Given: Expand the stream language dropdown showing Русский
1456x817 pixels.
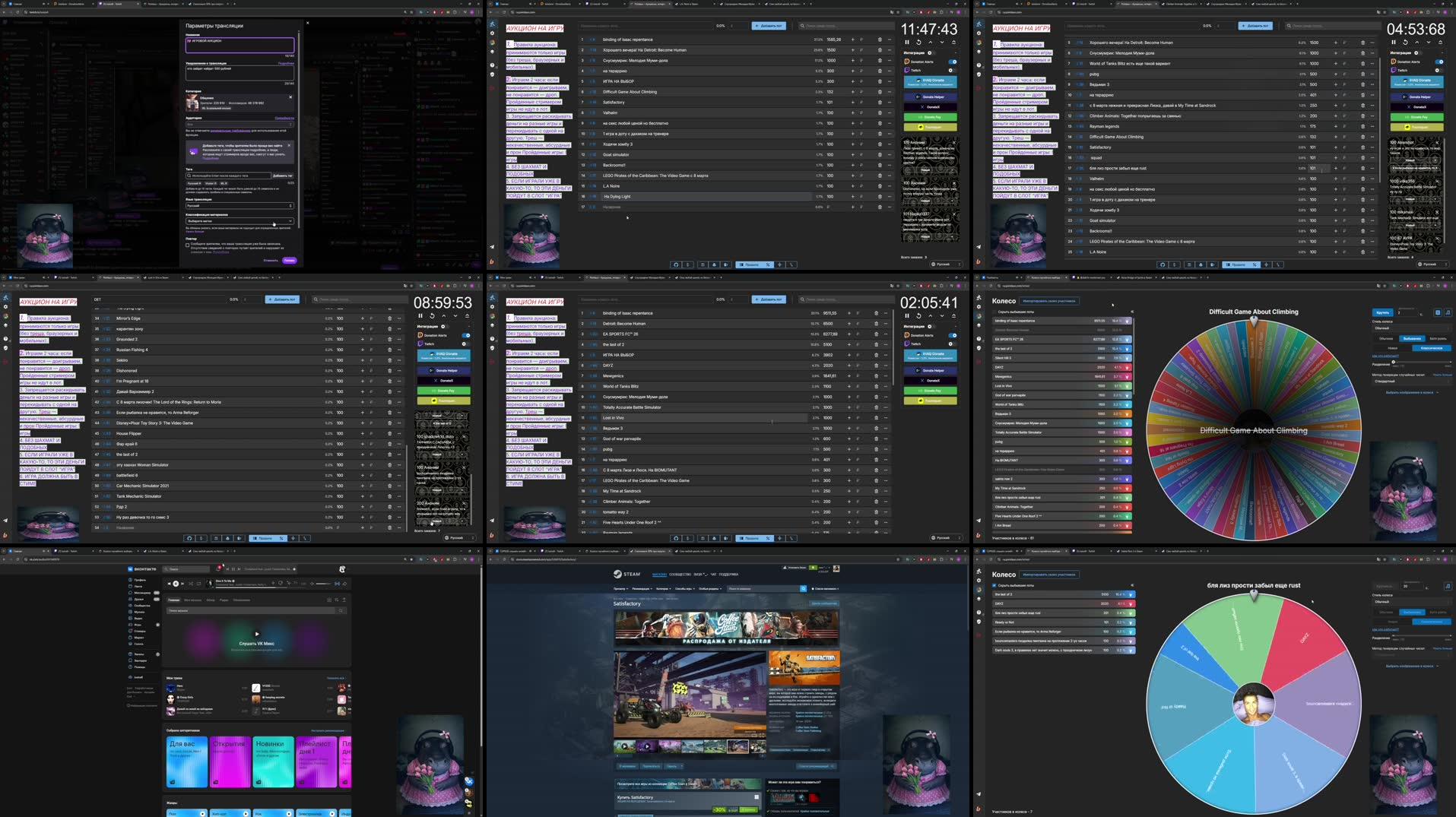Looking at the screenshot, I should click(239, 205).
